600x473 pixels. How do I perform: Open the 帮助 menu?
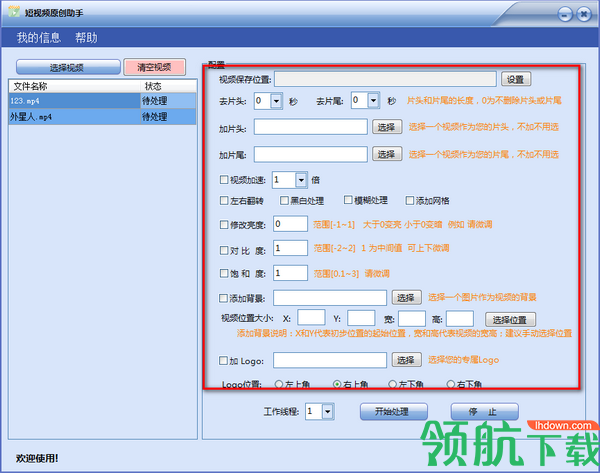[x=86, y=38]
